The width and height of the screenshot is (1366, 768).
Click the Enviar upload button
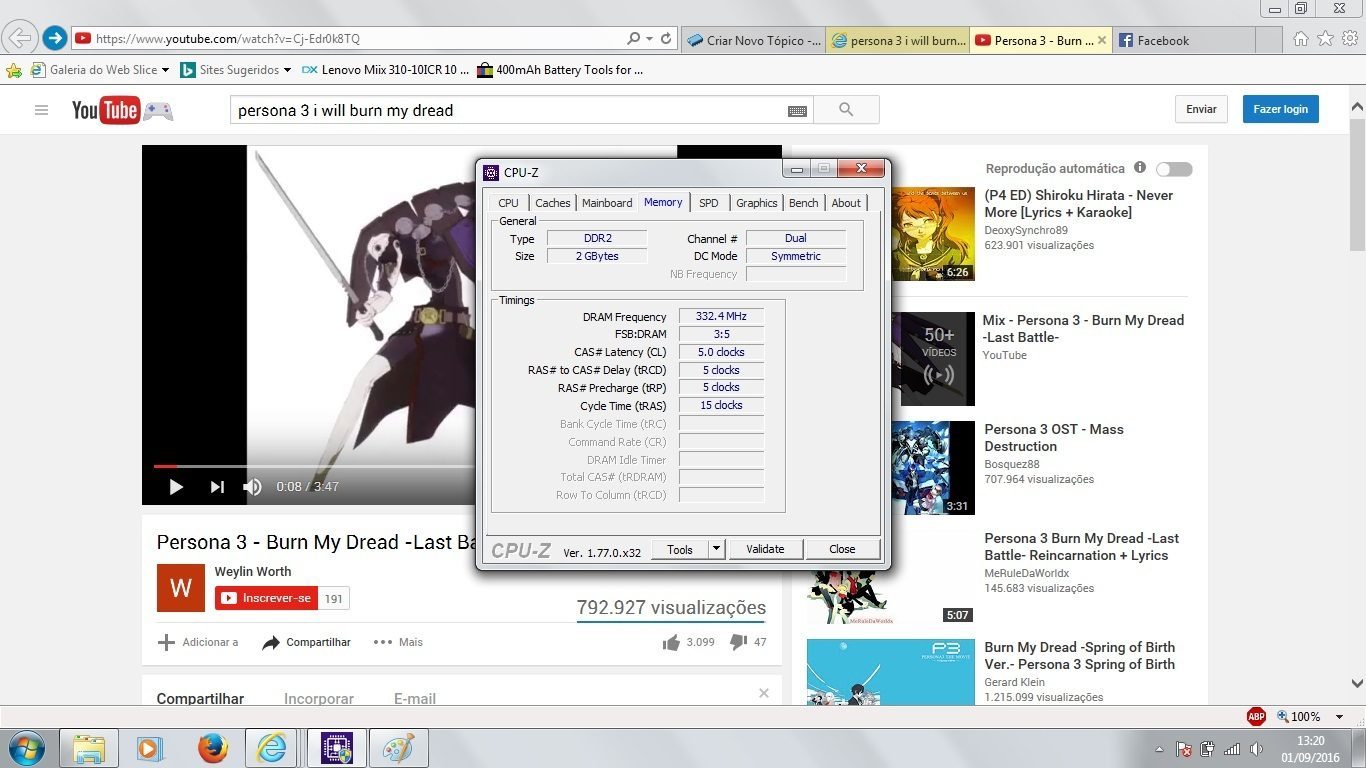pyautogui.click(x=1201, y=109)
